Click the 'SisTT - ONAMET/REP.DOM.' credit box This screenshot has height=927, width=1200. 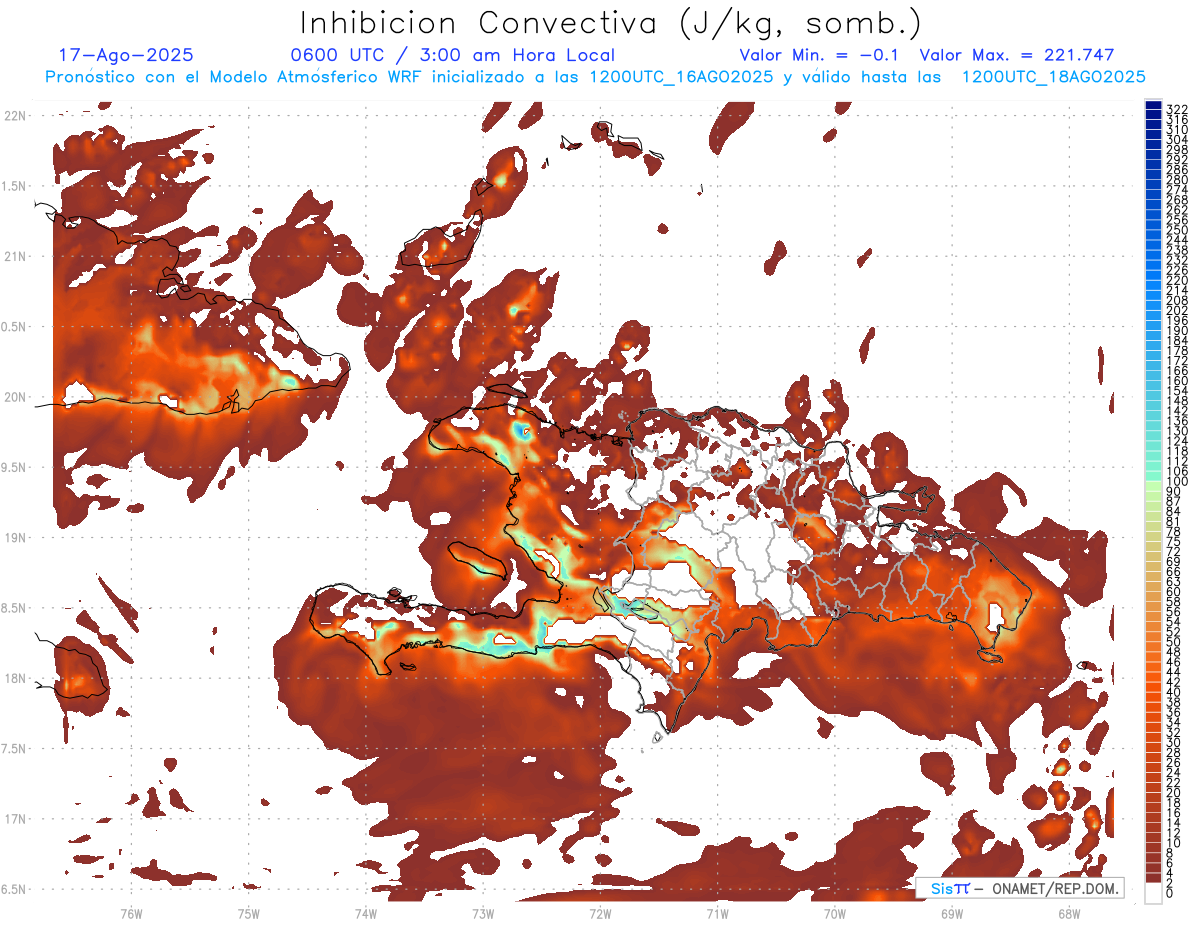(1019, 888)
